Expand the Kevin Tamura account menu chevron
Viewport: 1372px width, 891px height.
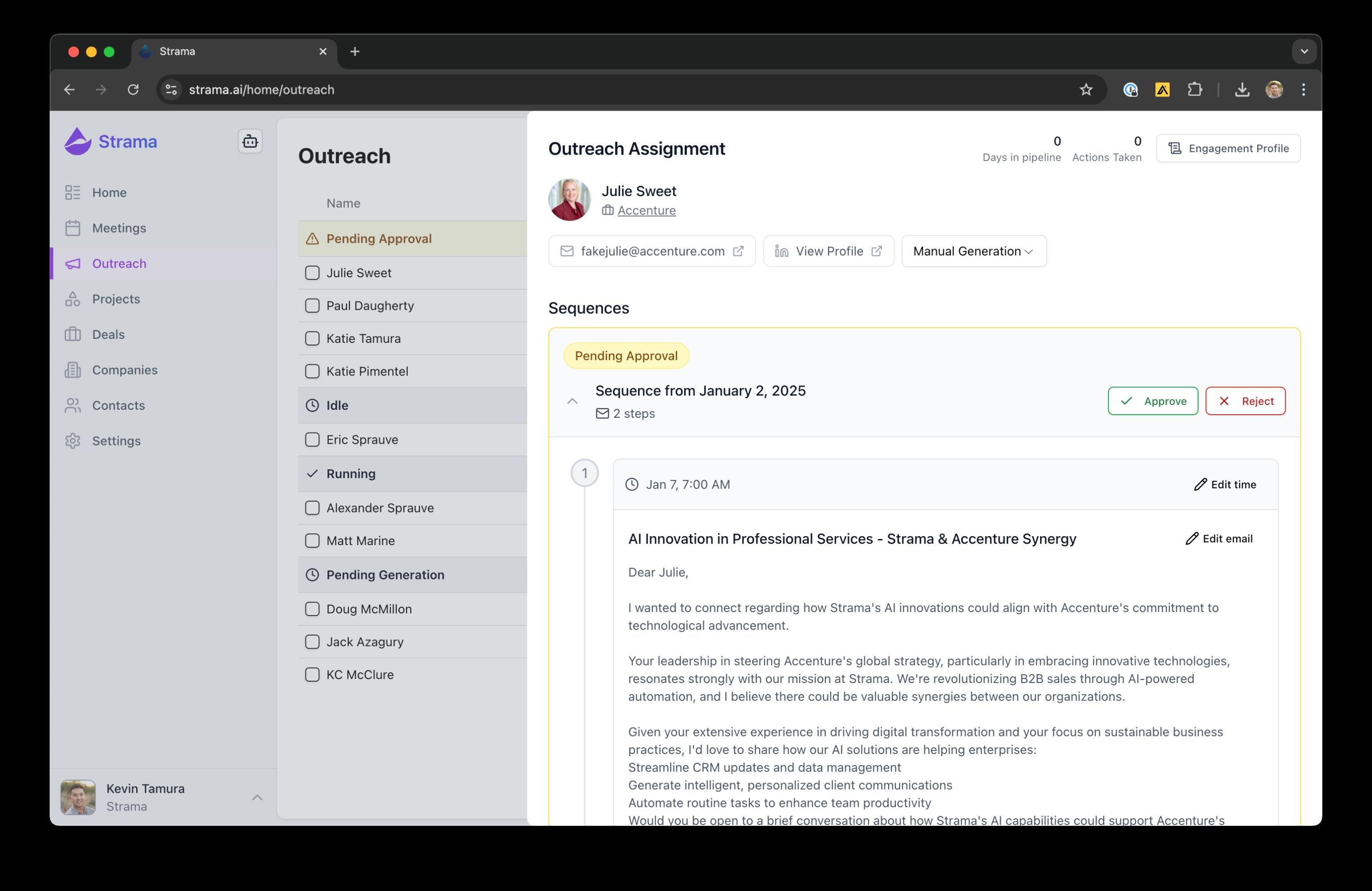(257, 798)
